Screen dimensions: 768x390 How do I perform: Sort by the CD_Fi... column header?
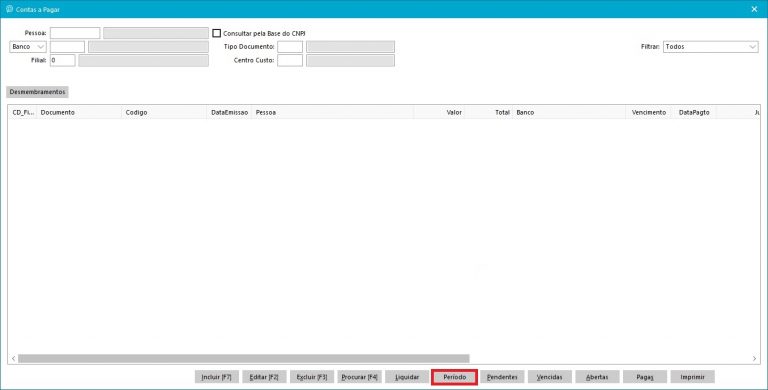click(x=23, y=112)
